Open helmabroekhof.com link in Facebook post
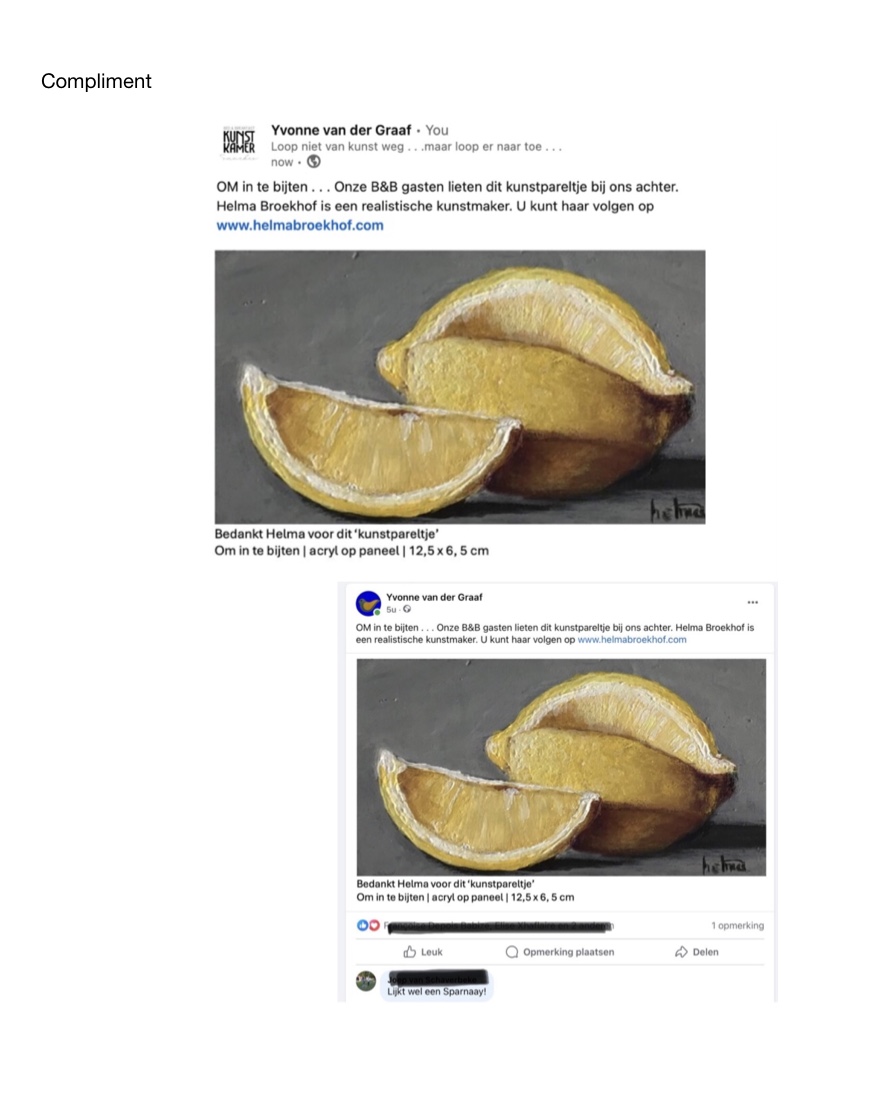The image size is (882, 1098). coord(632,639)
